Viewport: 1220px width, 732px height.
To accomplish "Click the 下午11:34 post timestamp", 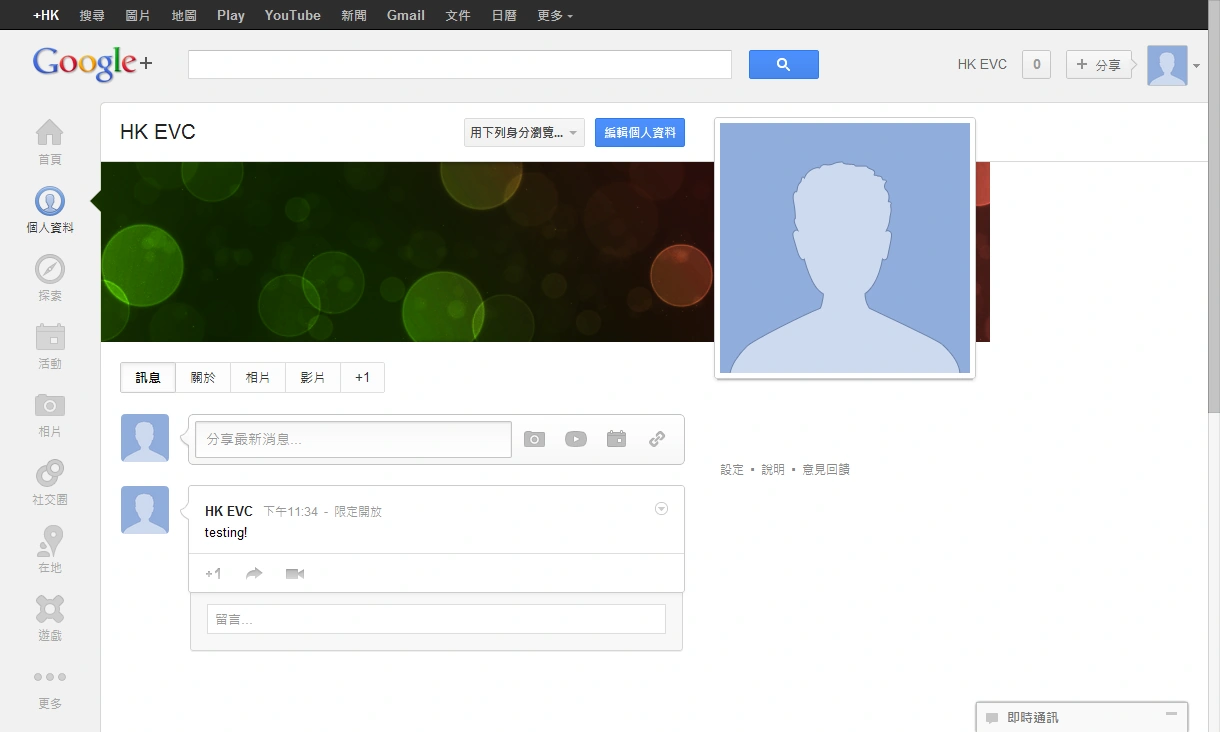I will (x=290, y=512).
